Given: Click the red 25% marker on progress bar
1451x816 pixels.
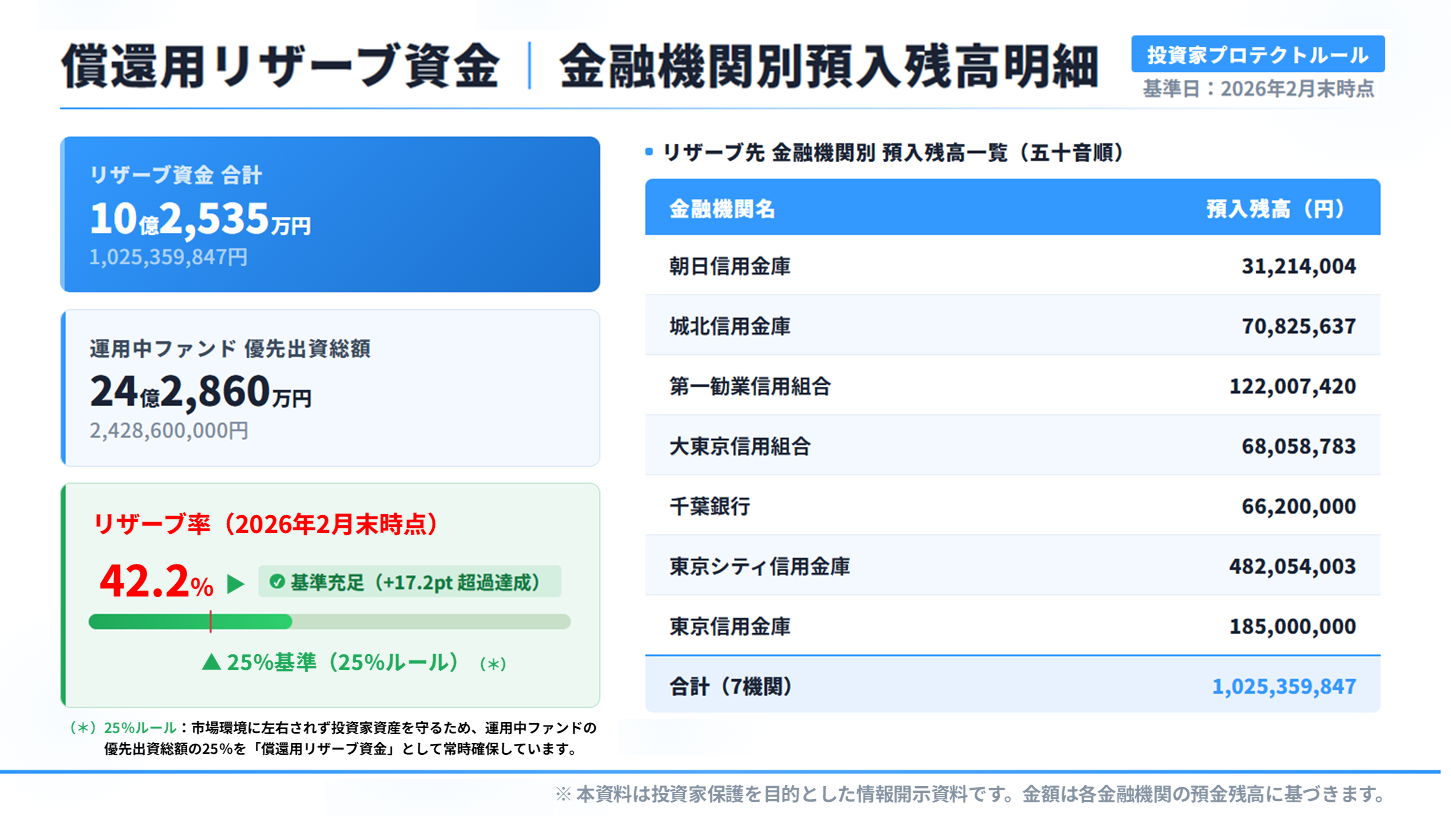Looking at the screenshot, I should tap(210, 621).
